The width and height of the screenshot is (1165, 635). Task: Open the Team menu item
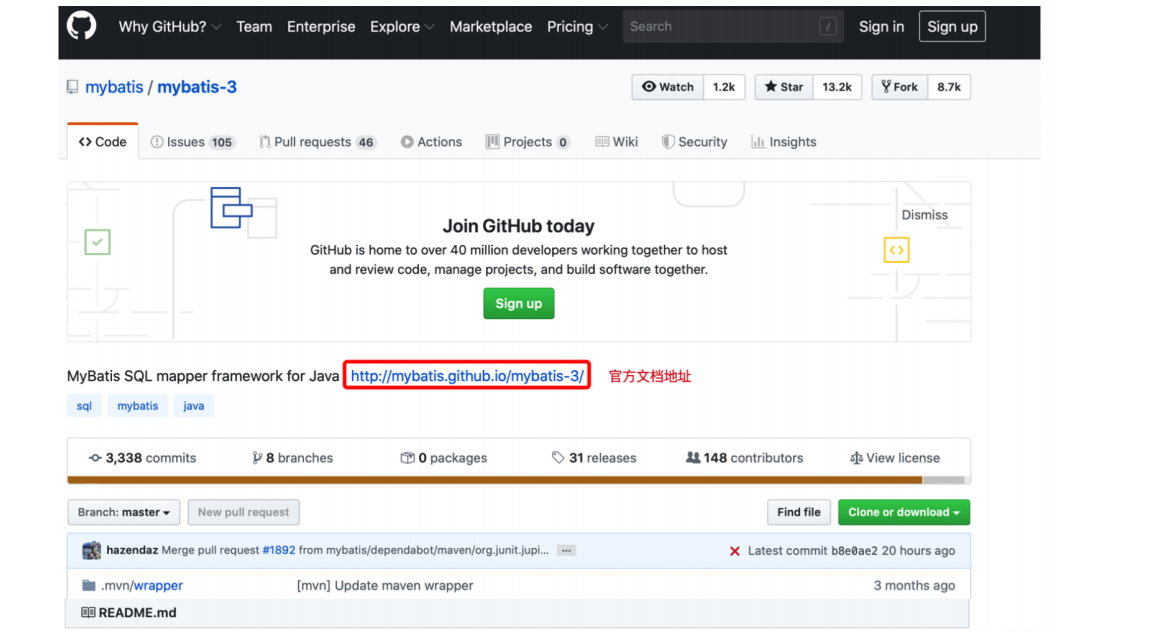[x=254, y=27]
